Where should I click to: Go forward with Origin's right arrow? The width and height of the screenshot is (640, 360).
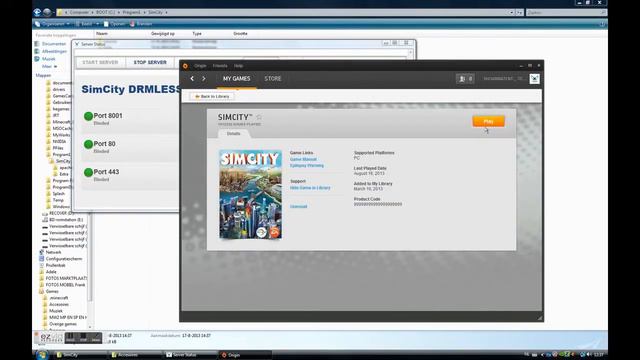tap(204, 78)
